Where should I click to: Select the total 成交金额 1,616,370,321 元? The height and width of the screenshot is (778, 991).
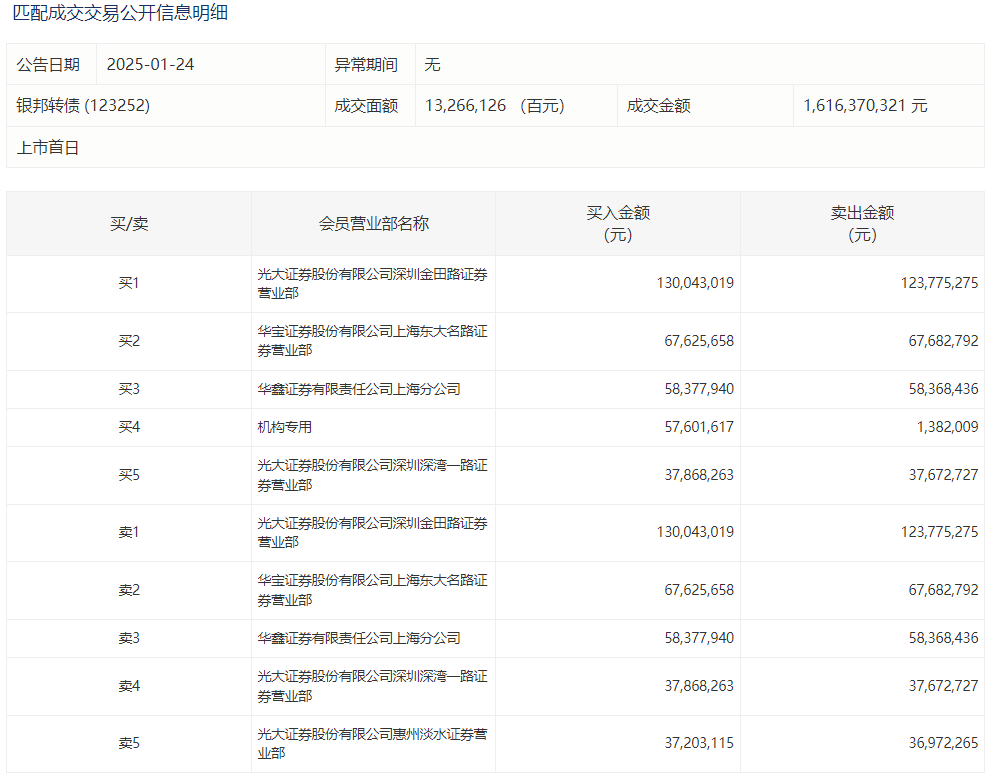pyautogui.click(x=864, y=105)
